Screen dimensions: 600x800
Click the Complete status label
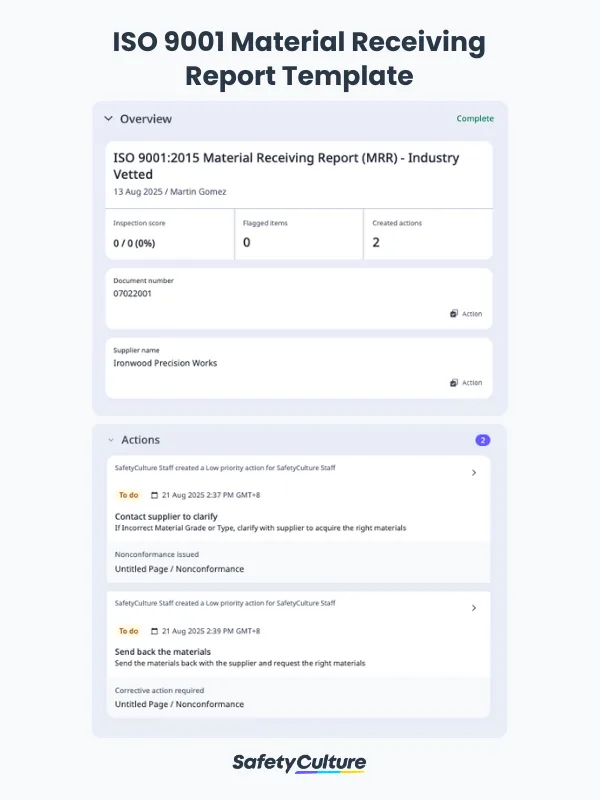point(475,119)
